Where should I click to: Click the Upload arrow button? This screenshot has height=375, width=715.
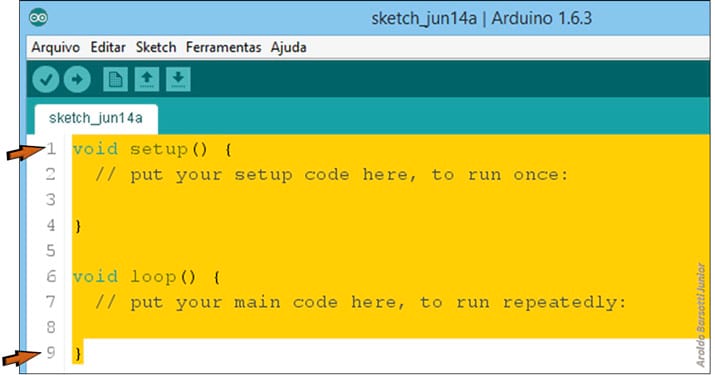pyautogui.click(x=77, y=79)
